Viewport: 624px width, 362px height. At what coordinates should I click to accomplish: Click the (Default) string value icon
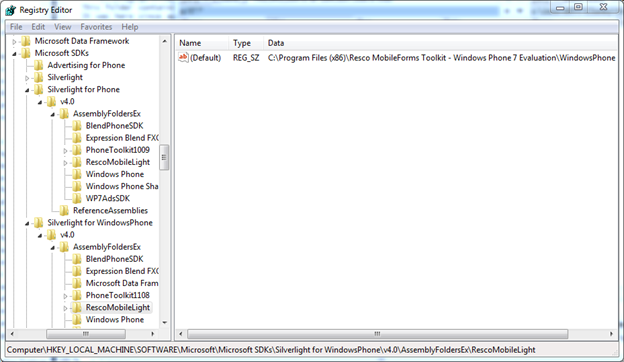point(183,58)
